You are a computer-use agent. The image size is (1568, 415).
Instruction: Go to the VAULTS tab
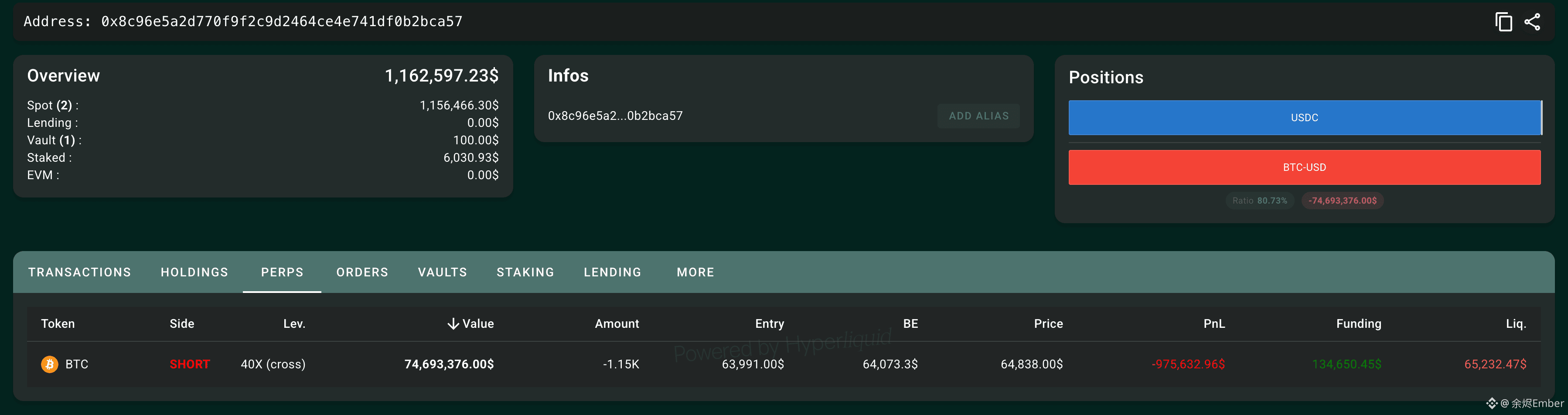tap(443, 272)
